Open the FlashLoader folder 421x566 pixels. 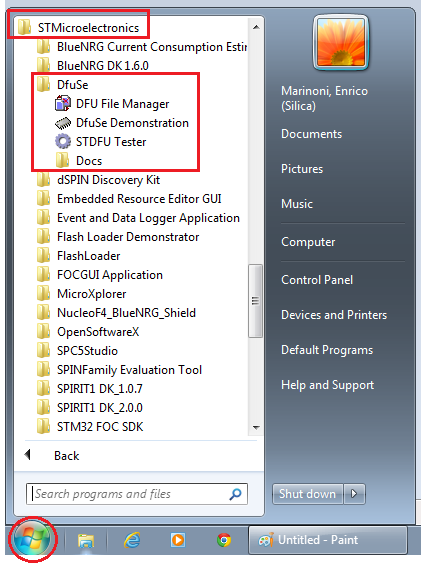(78, 256)
